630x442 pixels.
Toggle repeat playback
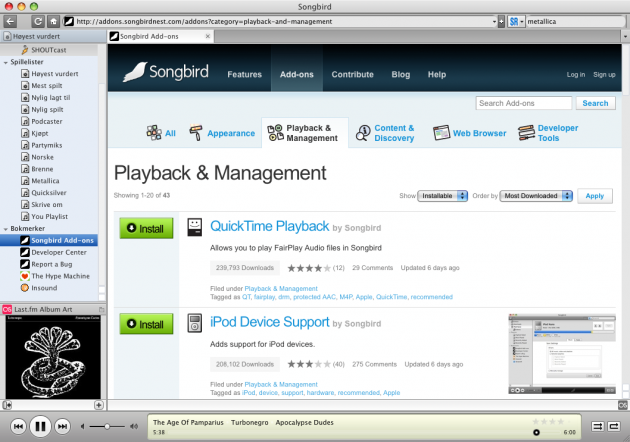point(614,426)
